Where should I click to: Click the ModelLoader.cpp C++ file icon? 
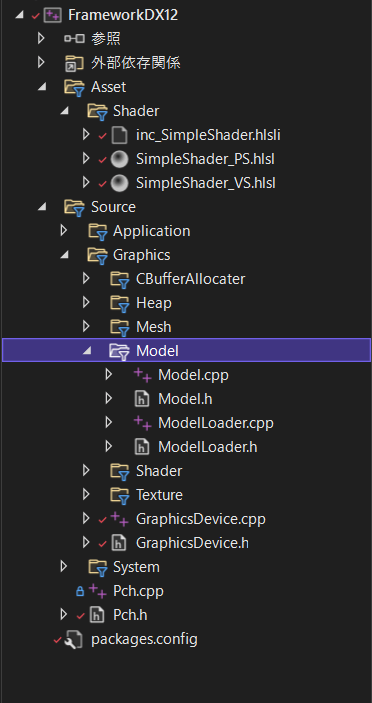[143, 423]
